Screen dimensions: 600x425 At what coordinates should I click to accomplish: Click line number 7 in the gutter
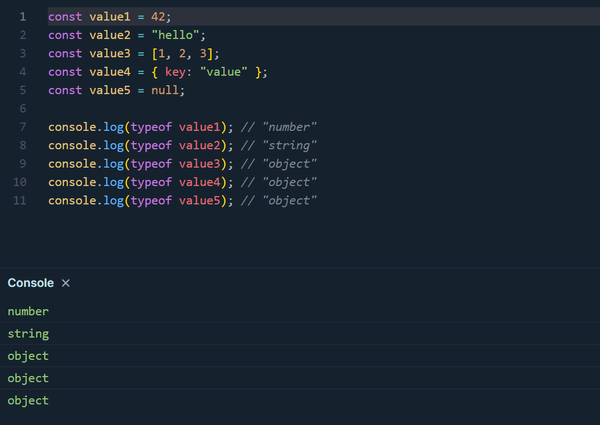click(x=23, y=127)
